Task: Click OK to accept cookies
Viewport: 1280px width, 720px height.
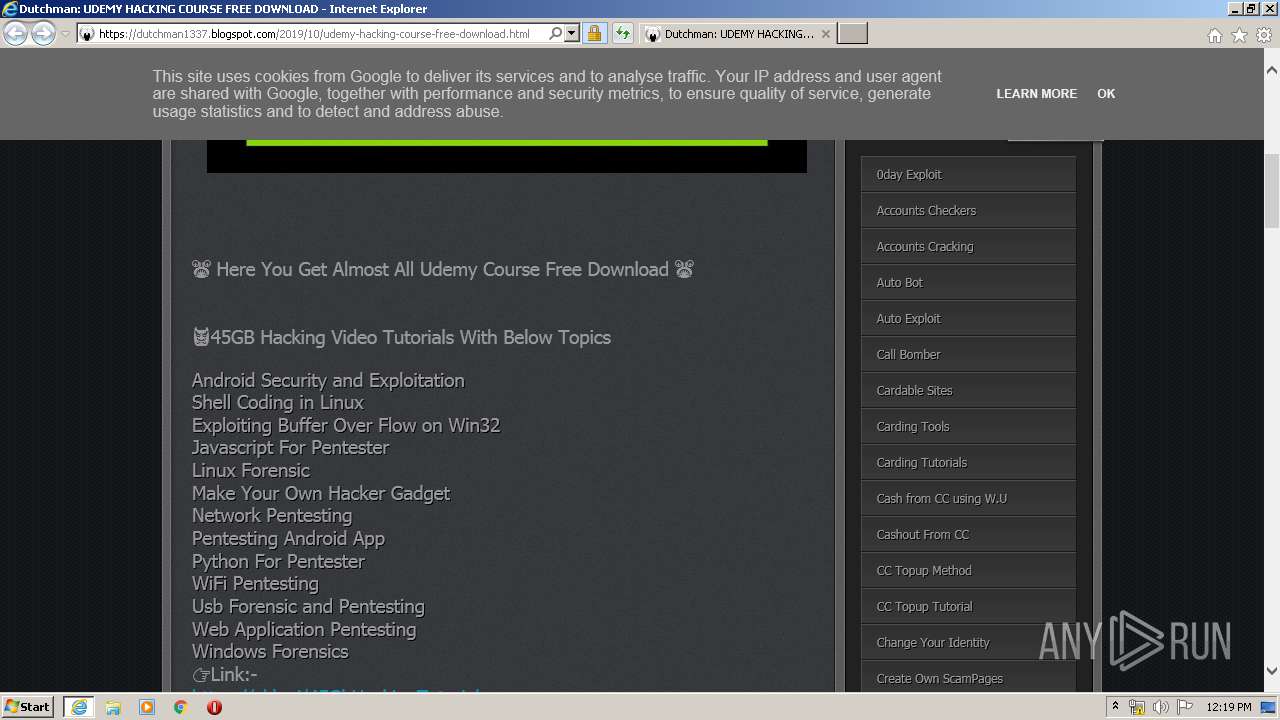Action: (x=1106, y=94)
